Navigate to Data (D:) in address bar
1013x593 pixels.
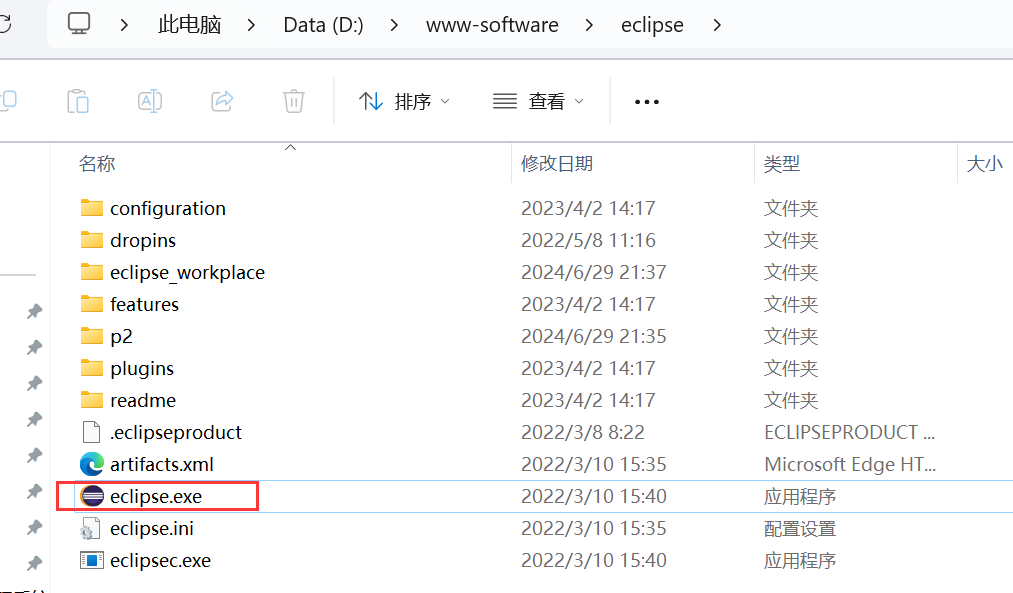[x=323, y=25]
